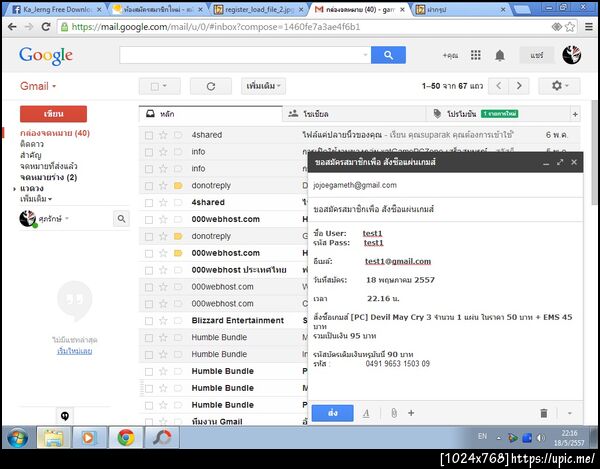
Task: Click the volume speaker tray icon
Action: tap(541, 438)
